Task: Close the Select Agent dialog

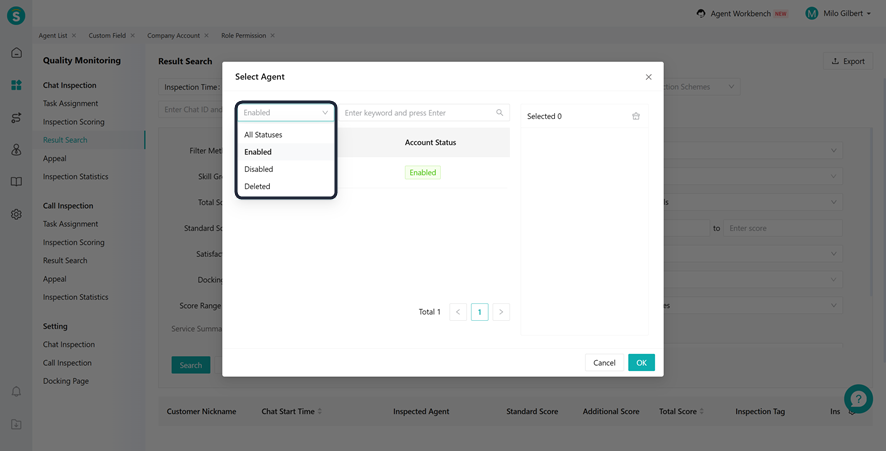Action: click(x=649, y=77)
